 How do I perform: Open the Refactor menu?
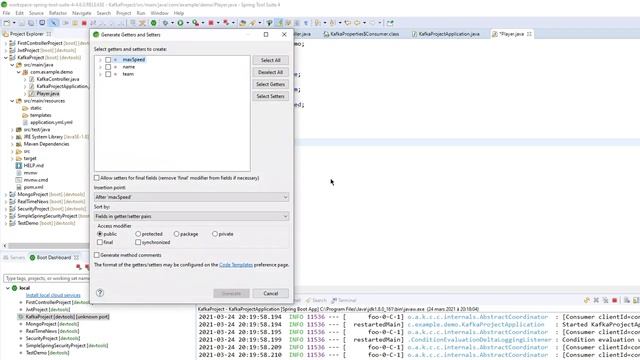pos(58,13)
